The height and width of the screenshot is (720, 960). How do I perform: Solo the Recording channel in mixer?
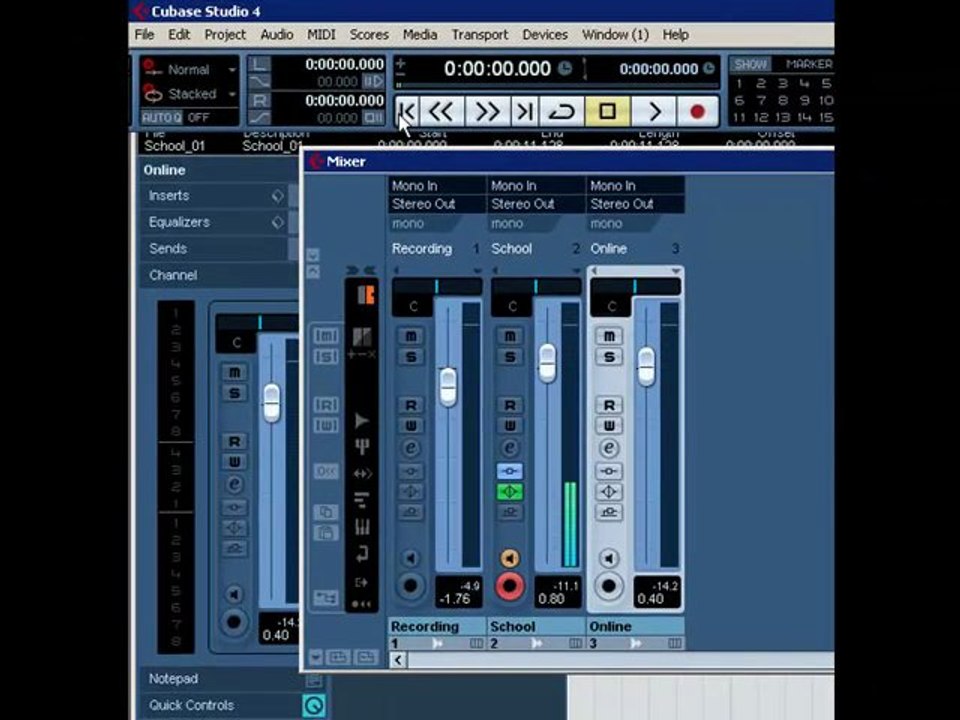click(411, 357)
